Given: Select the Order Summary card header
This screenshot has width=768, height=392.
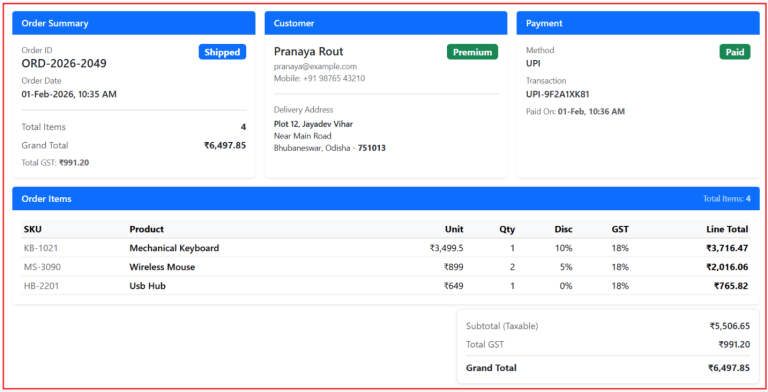Looking at the screenshot, I should tap(134, 23).
